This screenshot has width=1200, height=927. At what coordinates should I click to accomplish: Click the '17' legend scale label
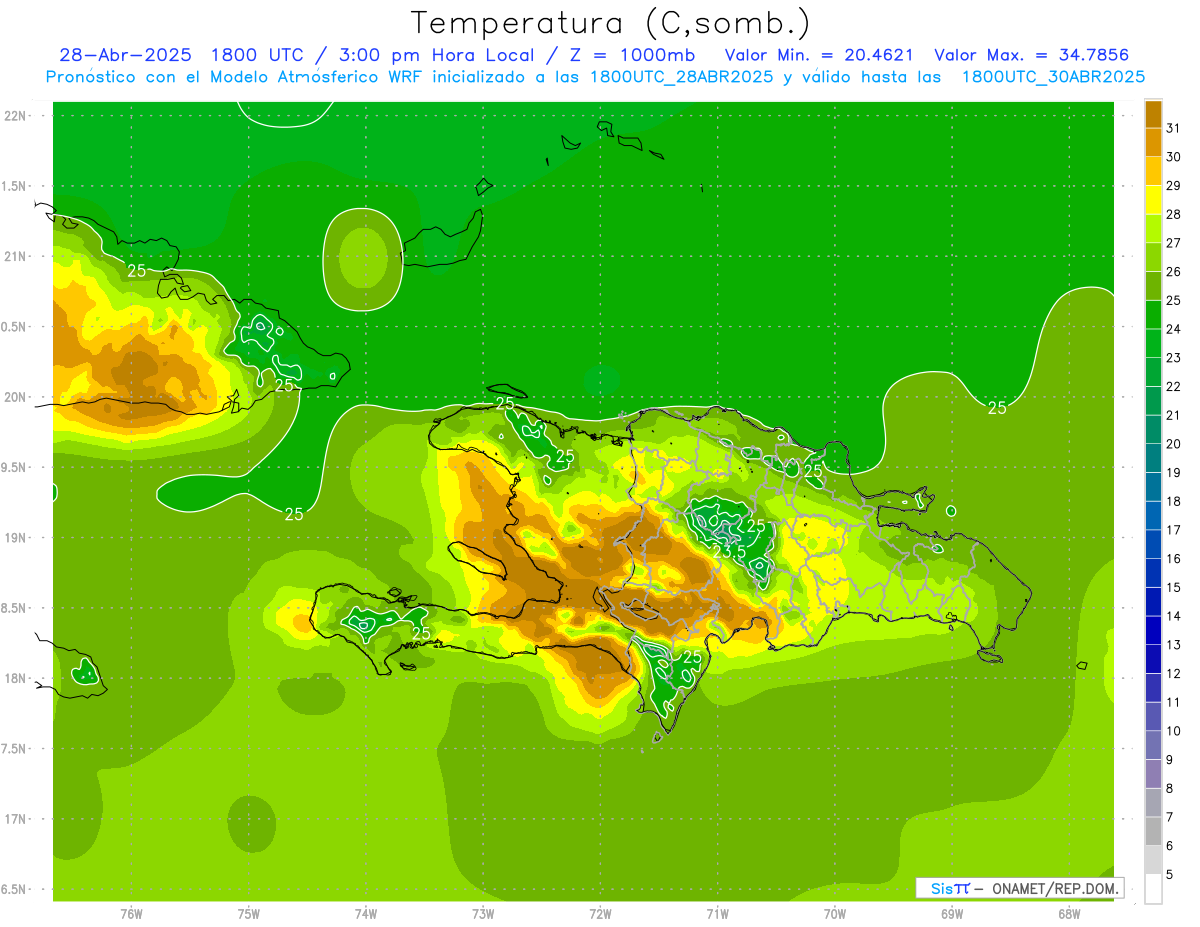[1173, 530]
